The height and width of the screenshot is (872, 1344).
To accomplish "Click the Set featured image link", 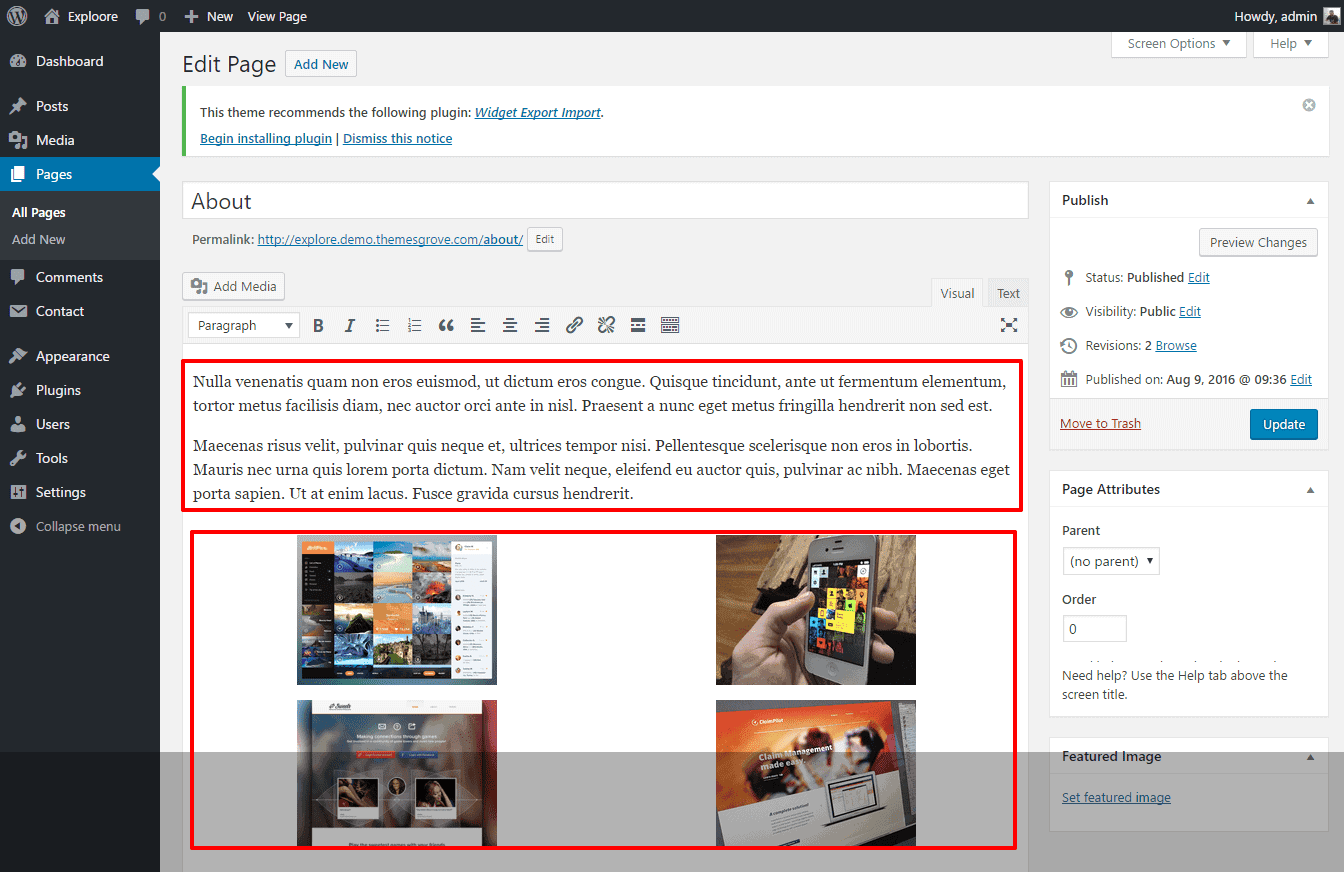I will click(x=1116, y=797).
